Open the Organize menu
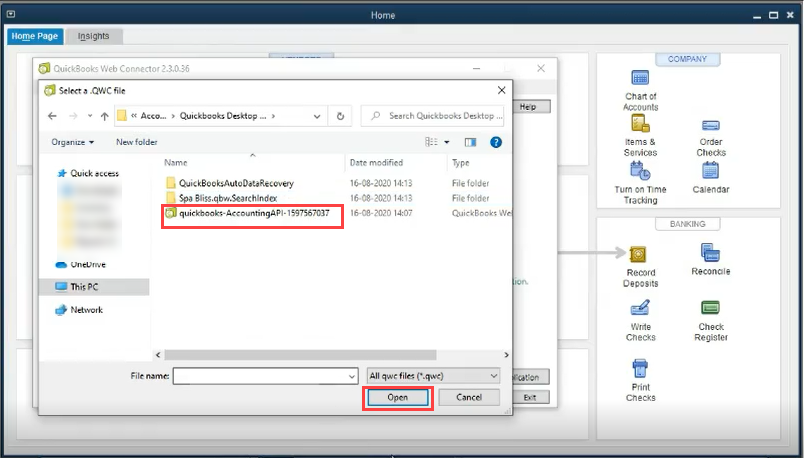This screenshot has width=804, height=458. [x=73, y=142]
